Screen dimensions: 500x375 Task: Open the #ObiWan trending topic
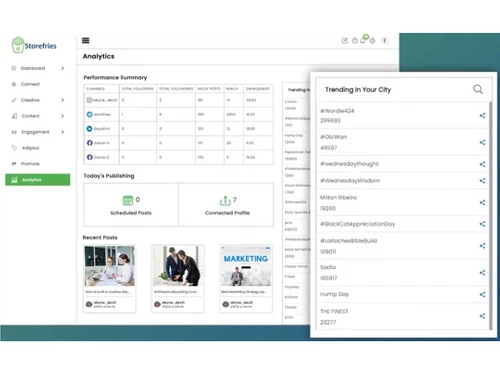point(333,137)
